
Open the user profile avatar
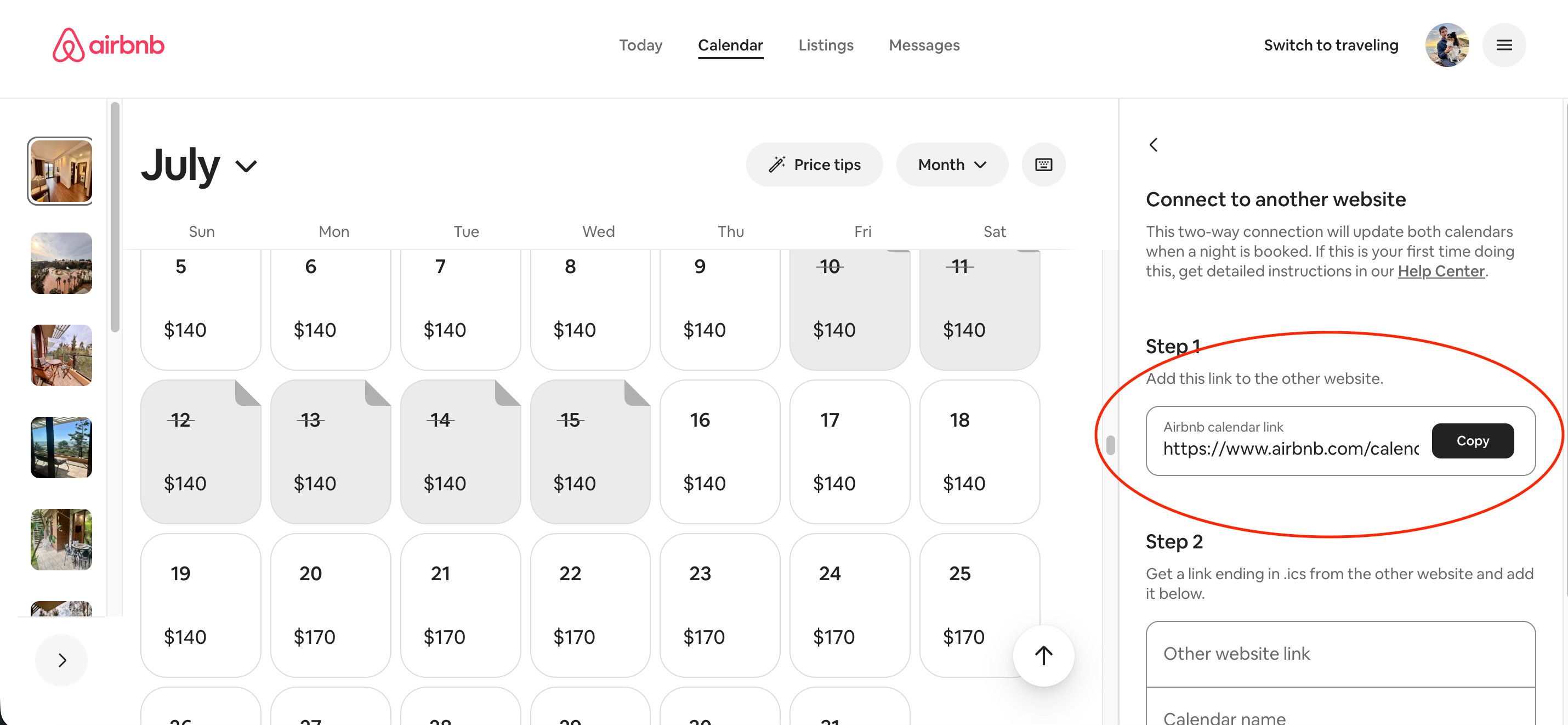pyautogui.click(x=1447, y=45)
